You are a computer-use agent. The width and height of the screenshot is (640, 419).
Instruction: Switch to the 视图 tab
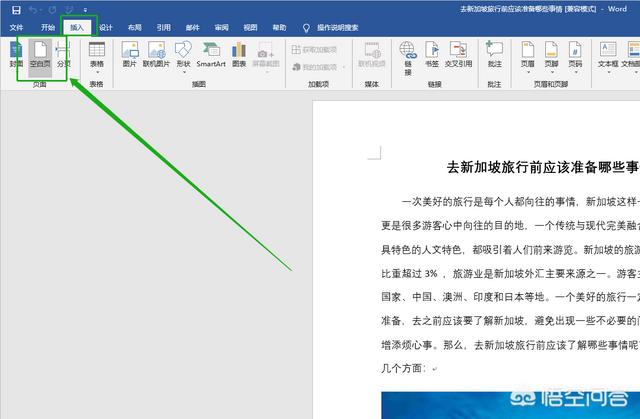click(250, 27)
